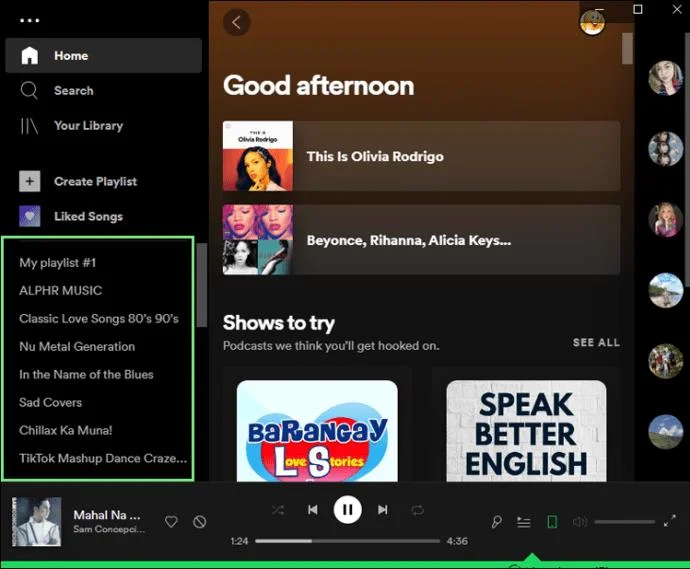This screenshot has height=569, width=690.
Task: Click the Your Library books icon
Action: click(x=29, y=126)
